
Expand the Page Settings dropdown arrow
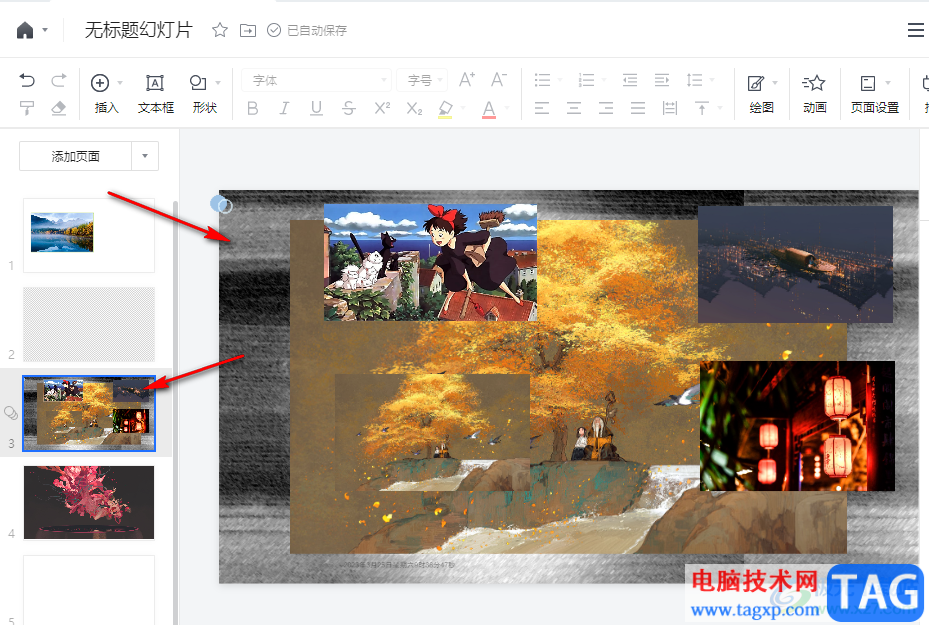[888, 83]
